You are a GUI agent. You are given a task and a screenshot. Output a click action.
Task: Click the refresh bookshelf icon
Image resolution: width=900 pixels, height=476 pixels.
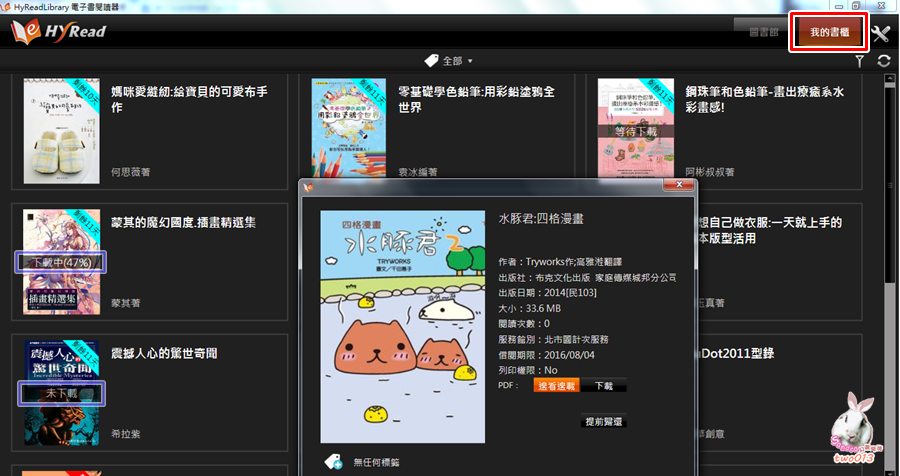[x=883, y=61]
